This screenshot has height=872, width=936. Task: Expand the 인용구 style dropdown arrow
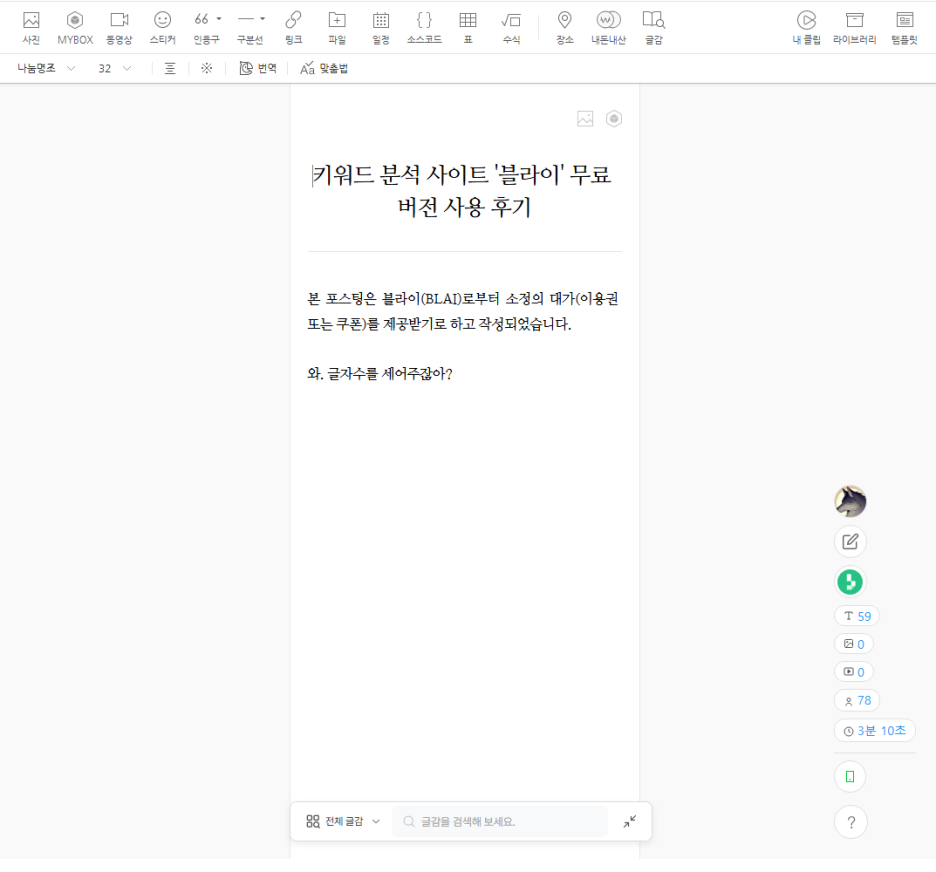pyautogui.click(x=219, y=19)
